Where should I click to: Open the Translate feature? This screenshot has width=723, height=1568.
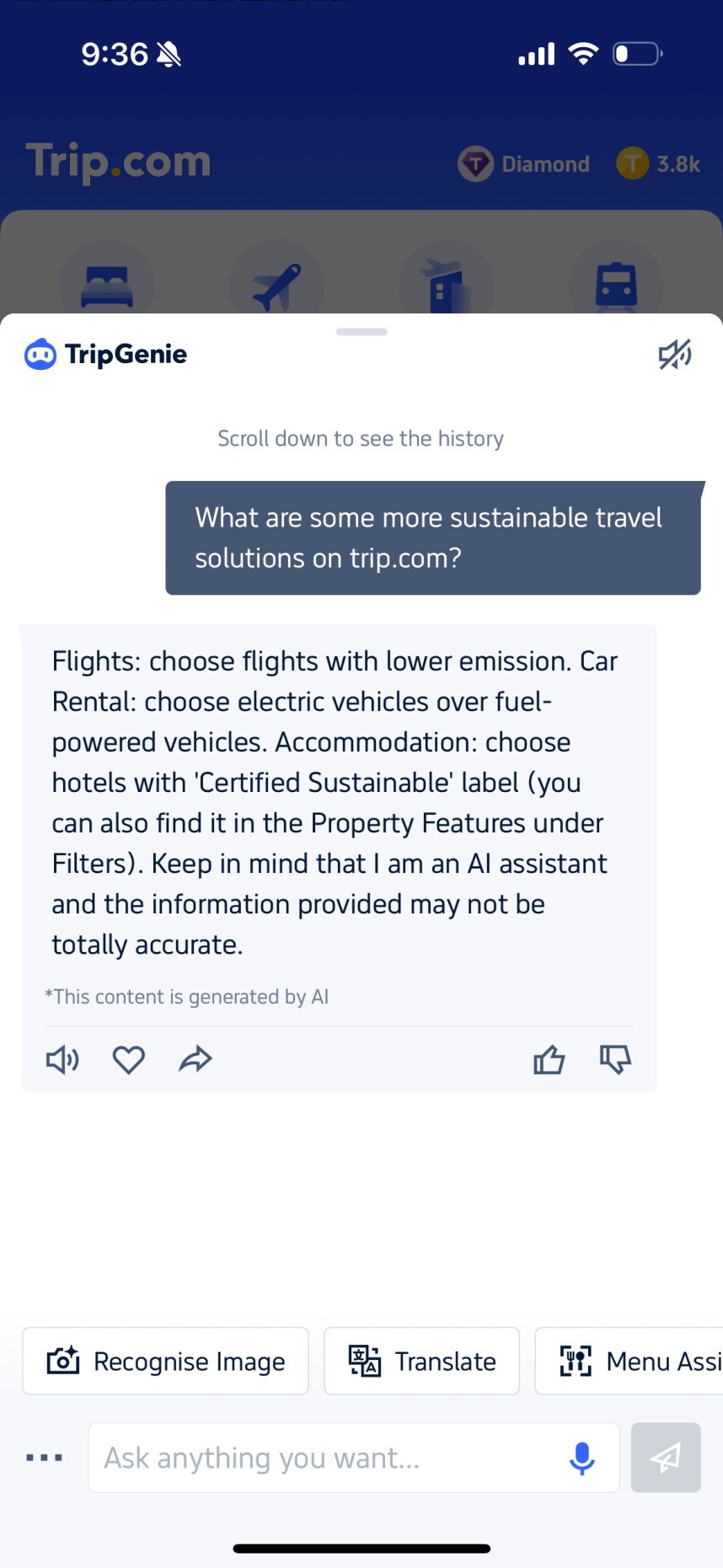[x=422, y=1361]
